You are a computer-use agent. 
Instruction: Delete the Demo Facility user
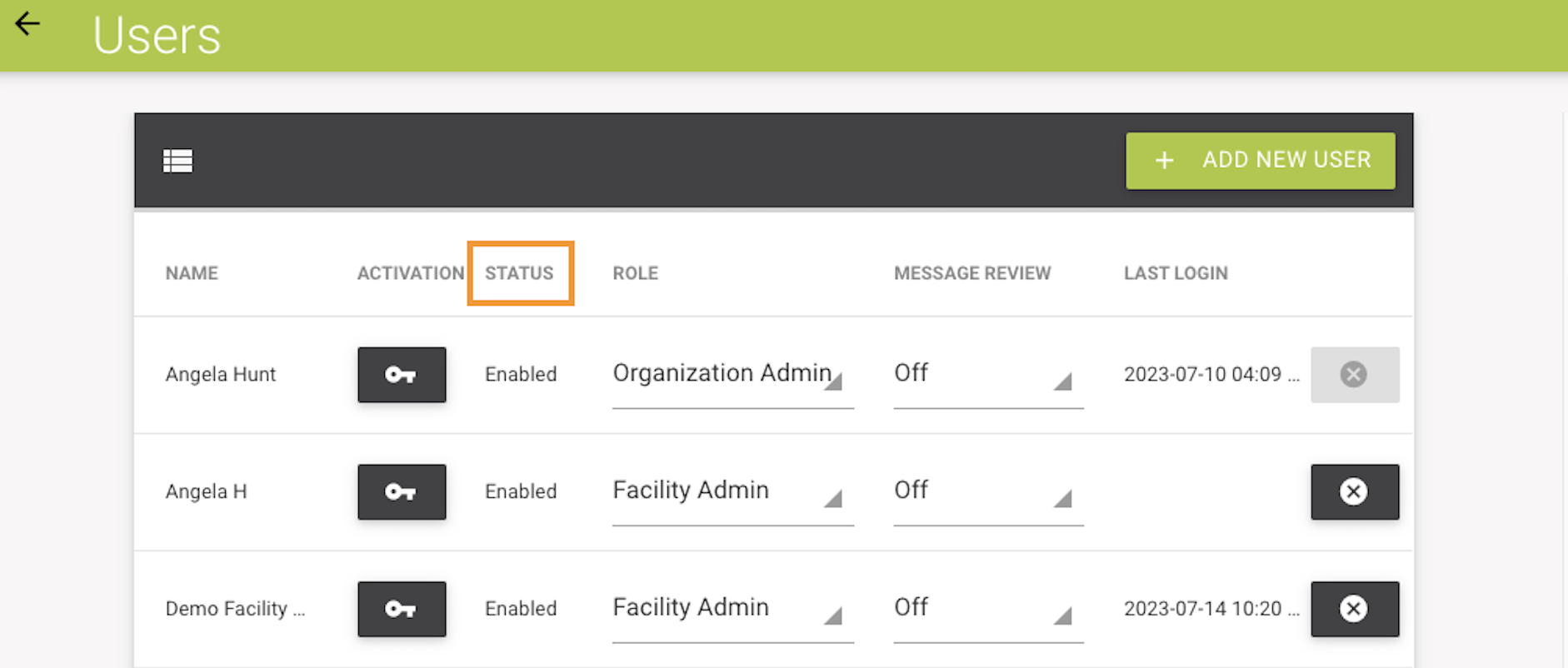pos(1355,609)
